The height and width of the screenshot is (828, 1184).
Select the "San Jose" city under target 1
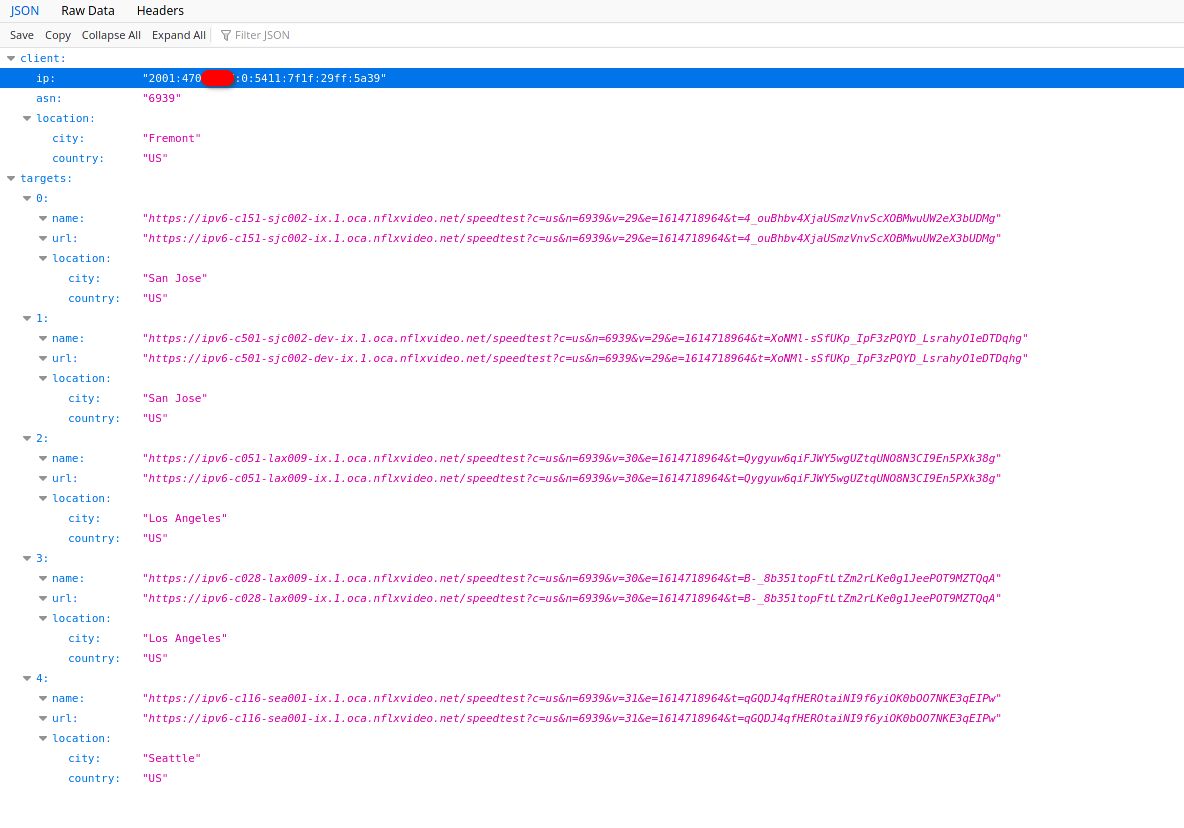pos(174,399)
